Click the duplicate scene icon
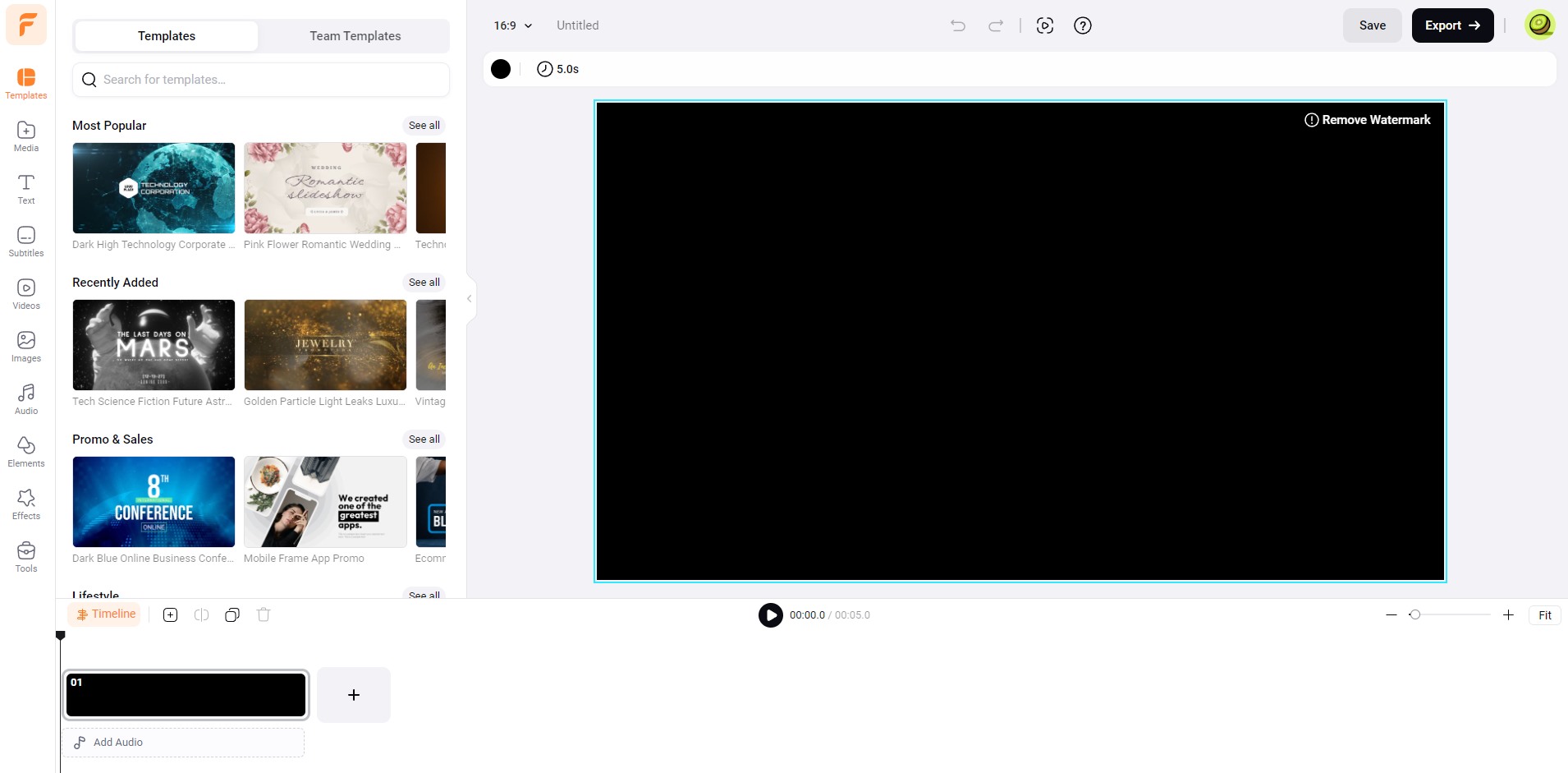Screen dimensions: 1568x773 232,614
